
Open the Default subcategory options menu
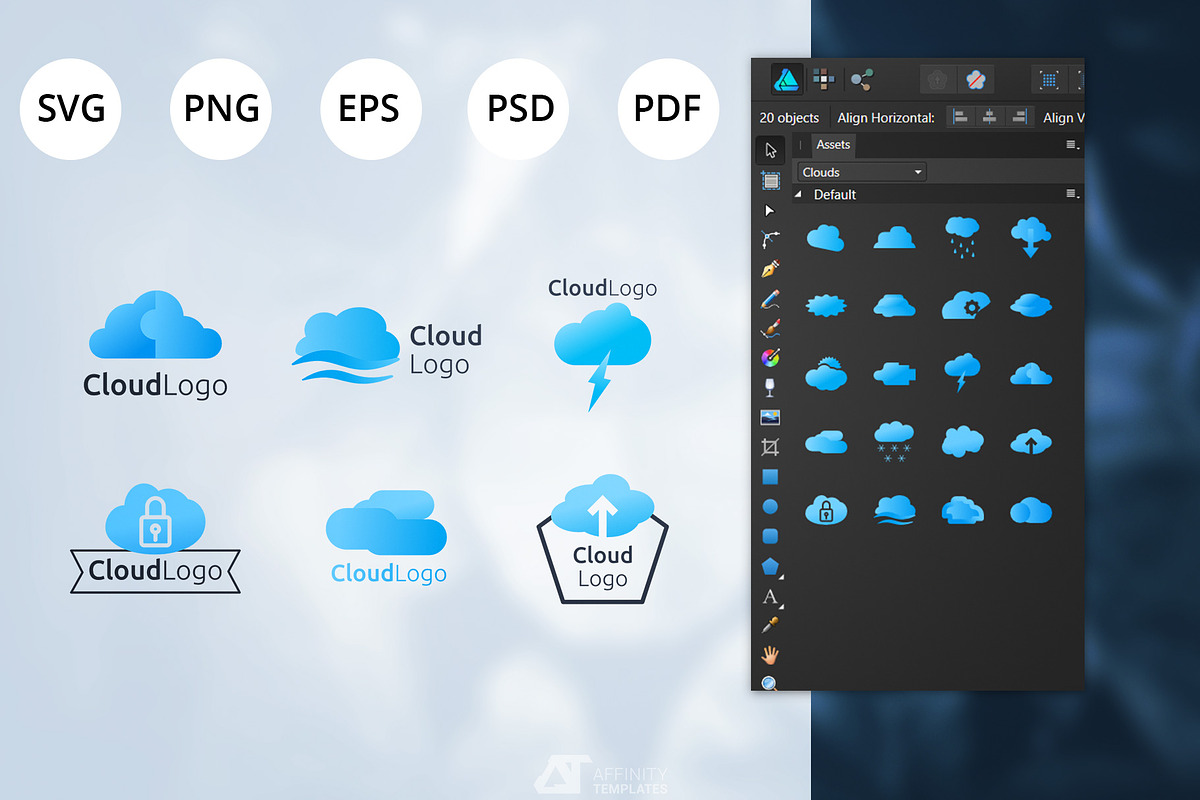pos(1072,194)
